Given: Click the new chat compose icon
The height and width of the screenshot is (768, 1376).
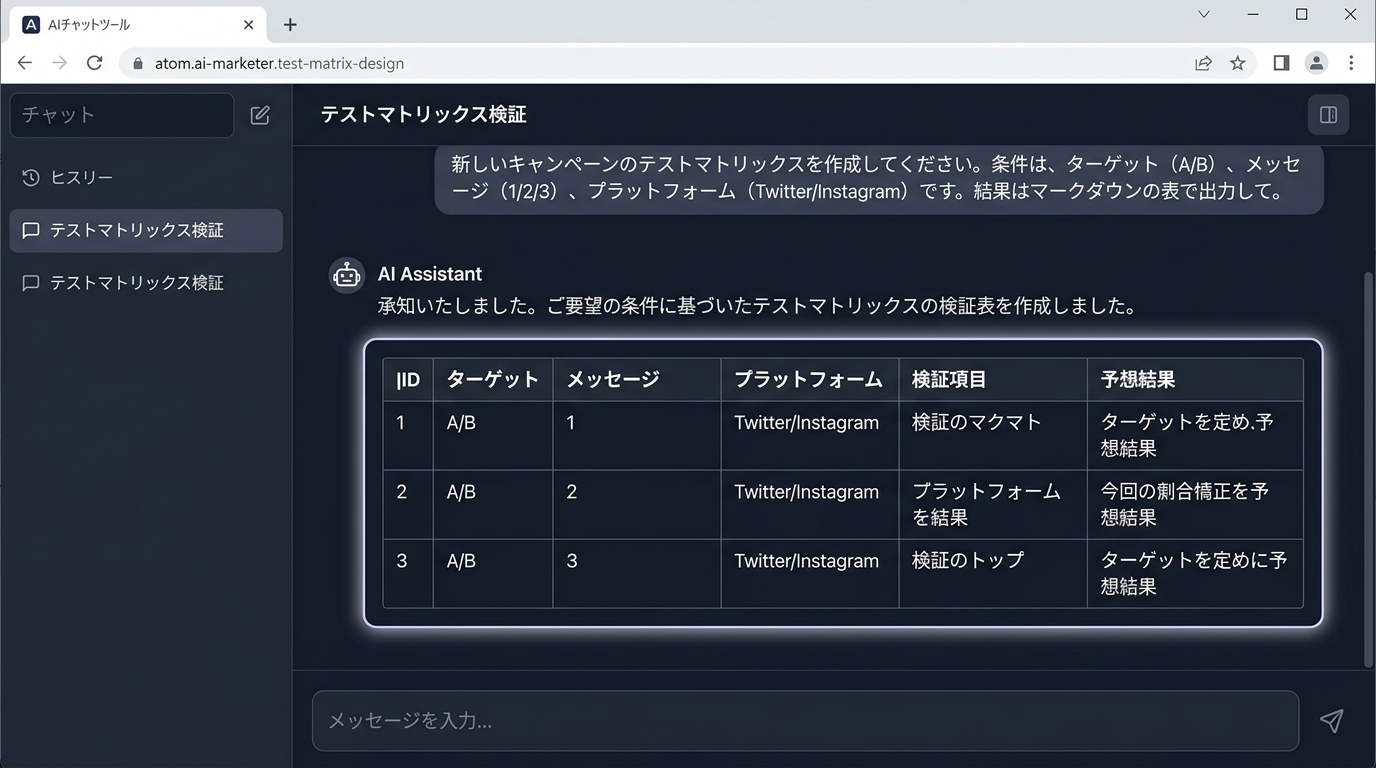Looking at the screenshot, I should 260,115.
